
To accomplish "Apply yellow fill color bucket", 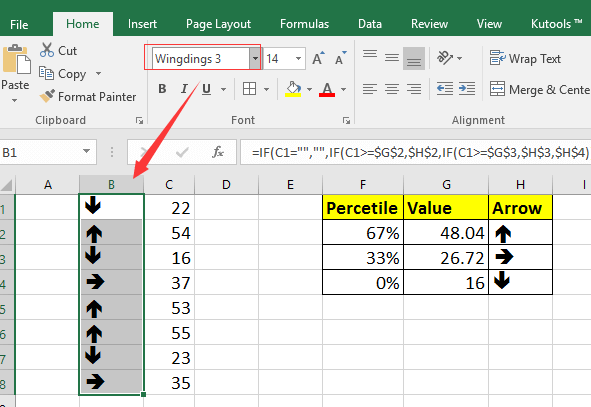I will click(x=293, y=89).
